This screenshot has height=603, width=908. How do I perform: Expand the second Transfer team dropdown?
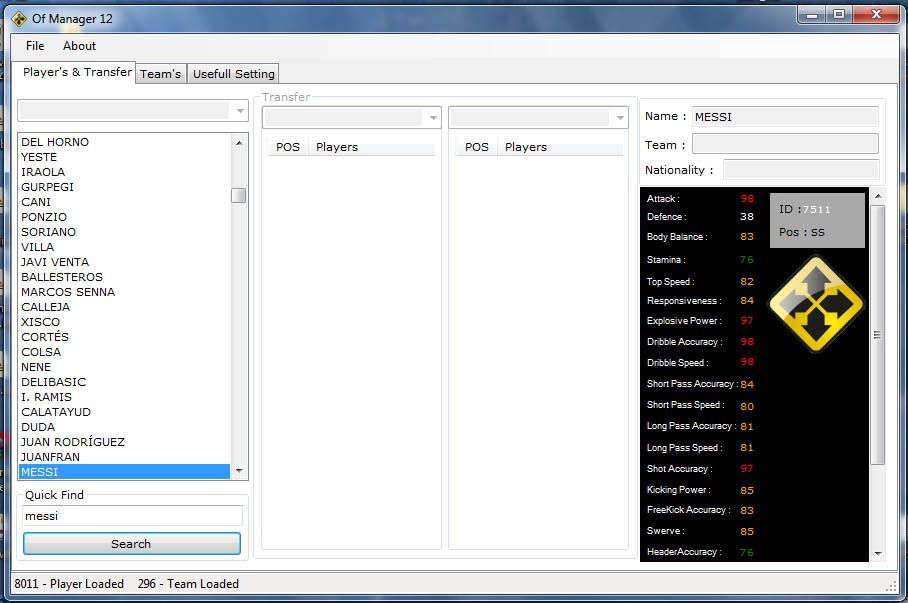(x=538, y=118)
